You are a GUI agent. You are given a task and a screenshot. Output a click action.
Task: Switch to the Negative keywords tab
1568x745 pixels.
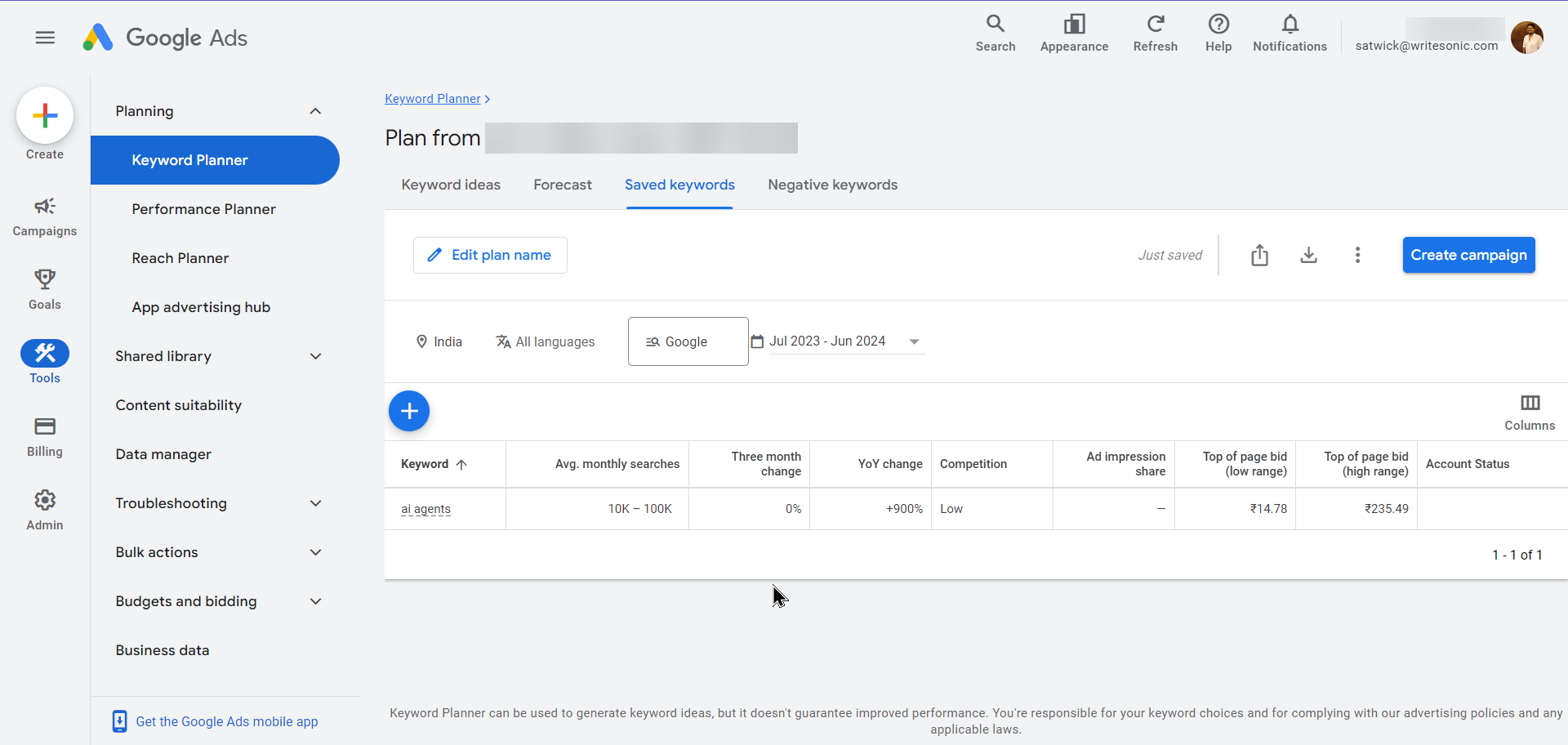(x=832, y=185)
